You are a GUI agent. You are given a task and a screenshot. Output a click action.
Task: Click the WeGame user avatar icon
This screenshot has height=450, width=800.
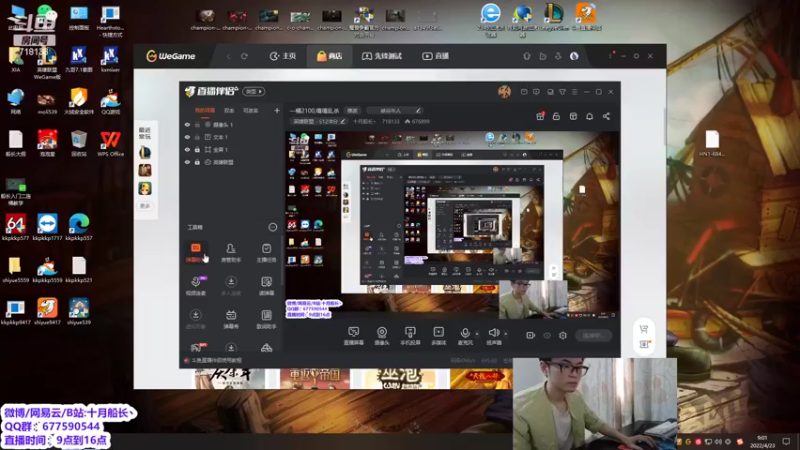(x=574, y=56)
